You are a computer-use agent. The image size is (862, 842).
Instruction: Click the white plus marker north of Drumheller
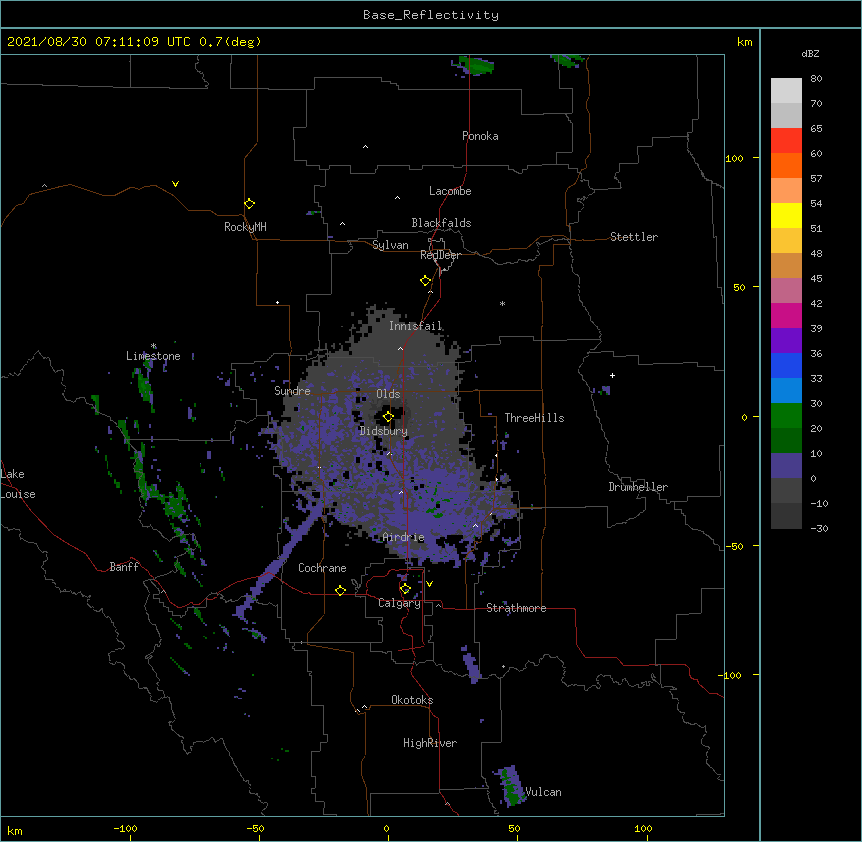(612, 375)
